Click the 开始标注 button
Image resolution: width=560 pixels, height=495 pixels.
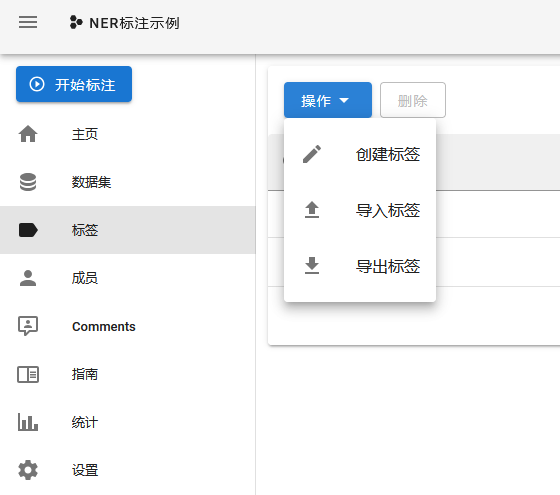click(74, 84)
